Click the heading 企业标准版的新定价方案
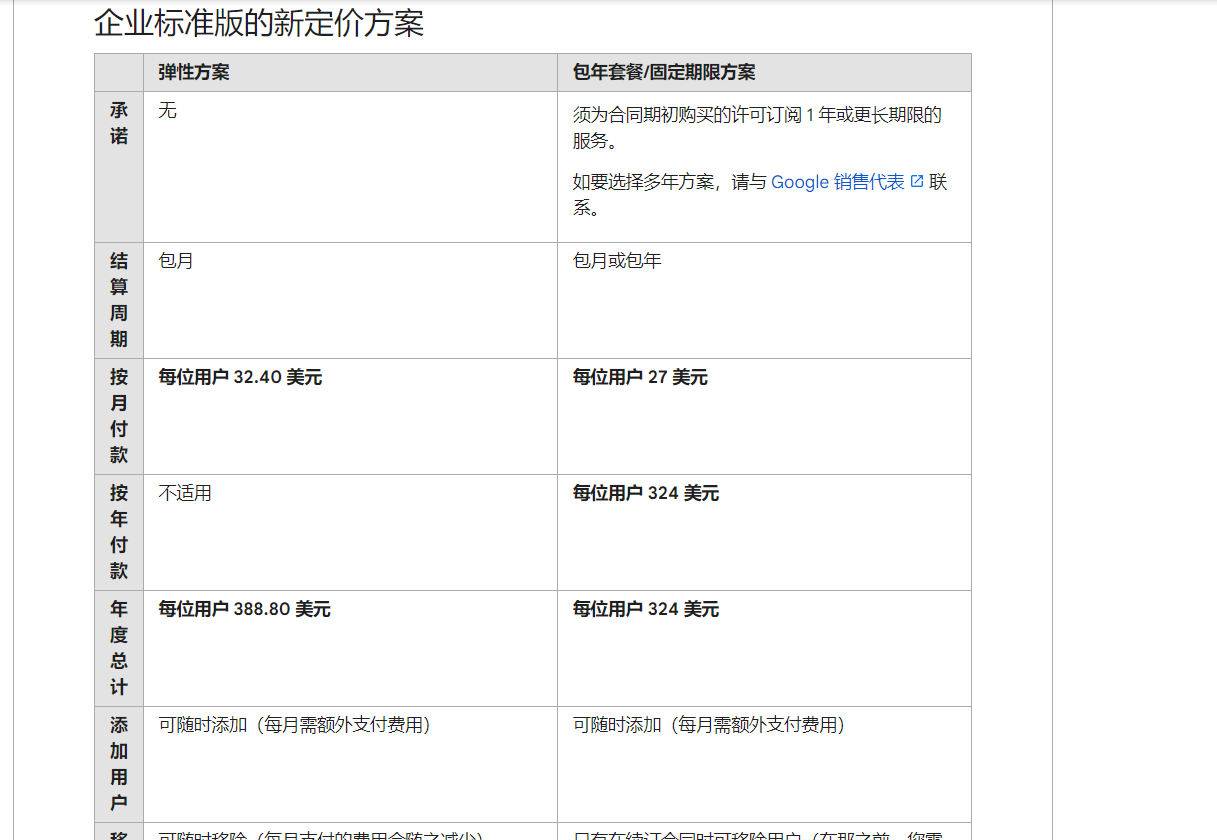The image size is (1217, 840). (x=259, y=23)
